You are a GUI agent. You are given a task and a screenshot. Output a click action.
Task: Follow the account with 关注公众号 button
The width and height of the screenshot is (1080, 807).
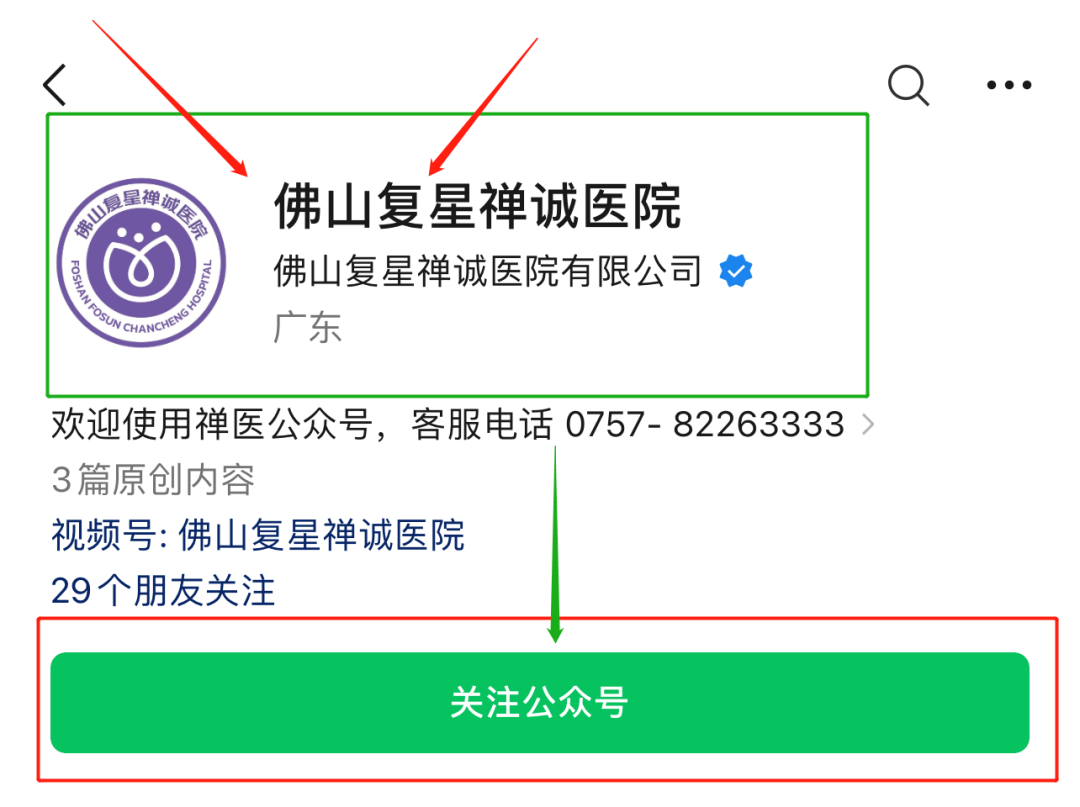pos(540,702)
